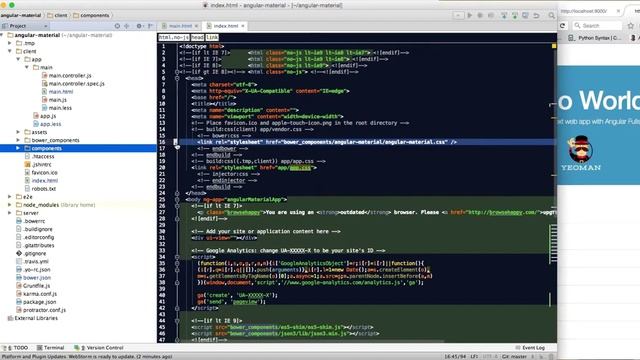Click client in navigation breadcrumb

click(x=58, y=15)
